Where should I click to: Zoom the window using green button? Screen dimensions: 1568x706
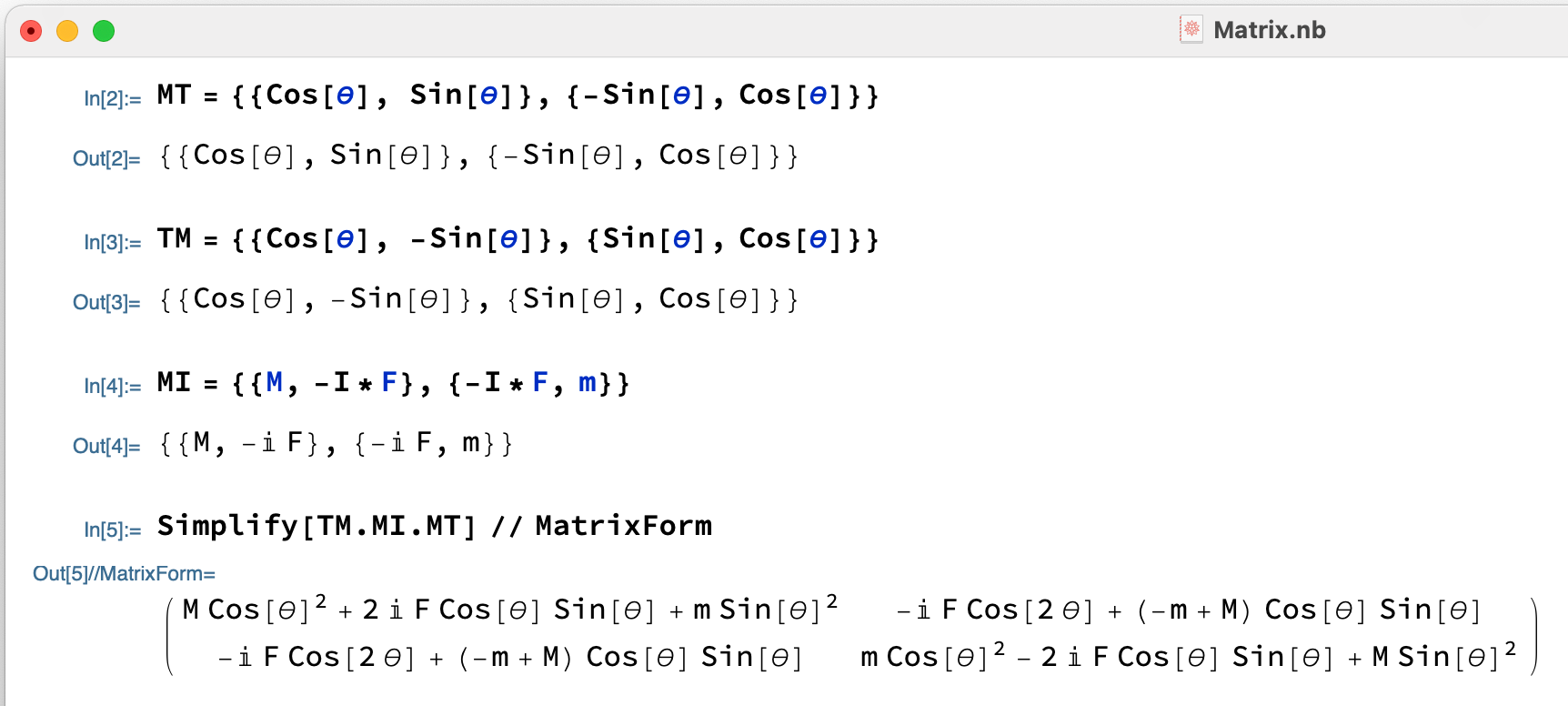pyautogui.click(x=104, y=32)
